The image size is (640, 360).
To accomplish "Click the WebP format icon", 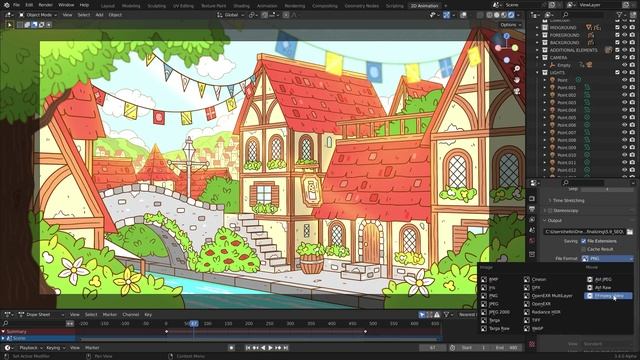I will (527, 328).
